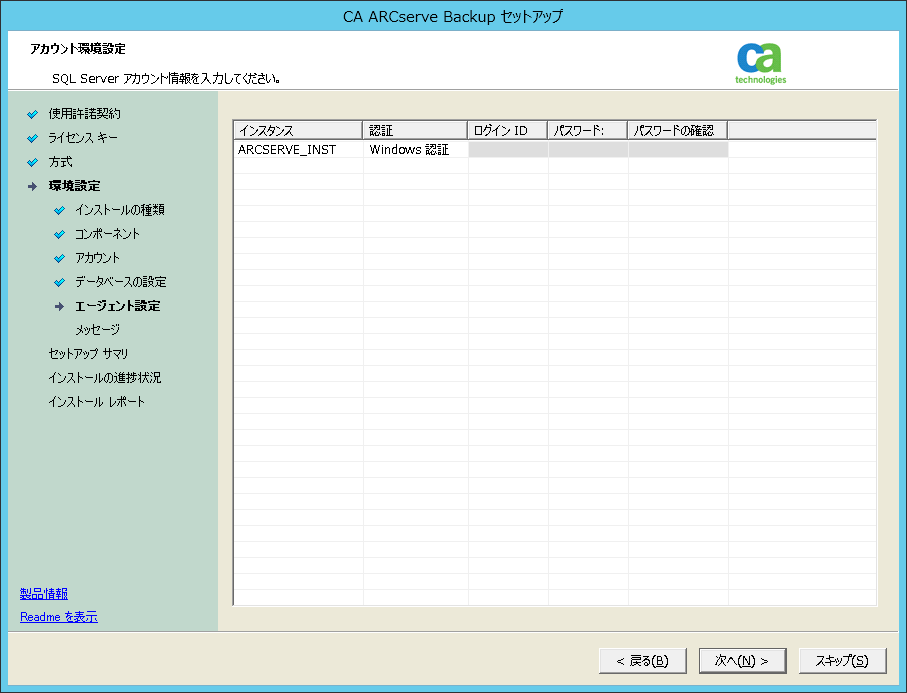907x693 pixels.
Task: Click the CA ARCserve Backup セットアップ title bar
Action: pyautogui.click(x=453, y=16)
